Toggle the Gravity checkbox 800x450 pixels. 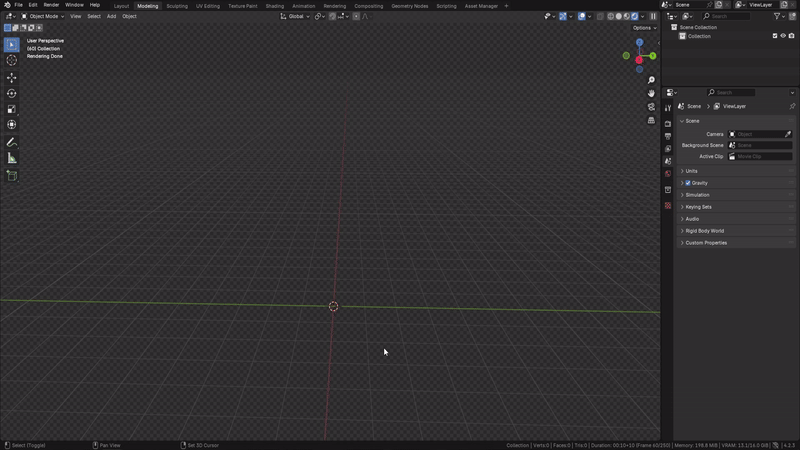[688, 183]
